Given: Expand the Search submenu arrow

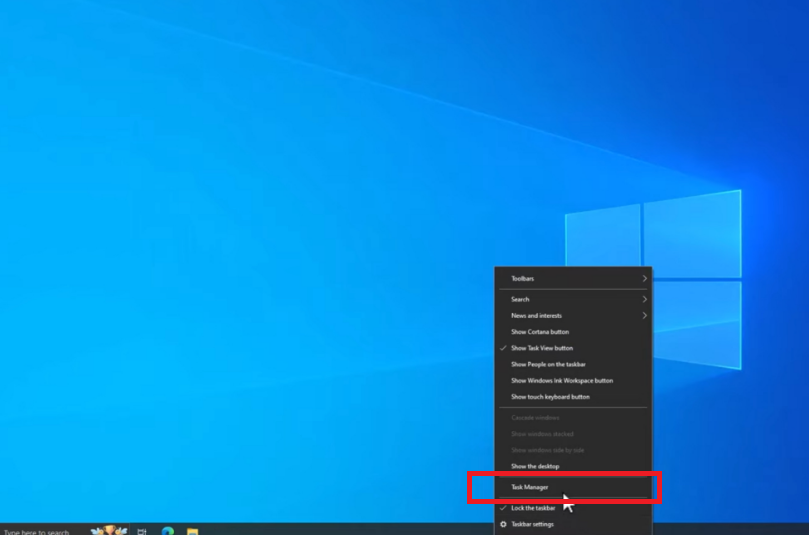Looking at the screenshot, I should 644,299.
